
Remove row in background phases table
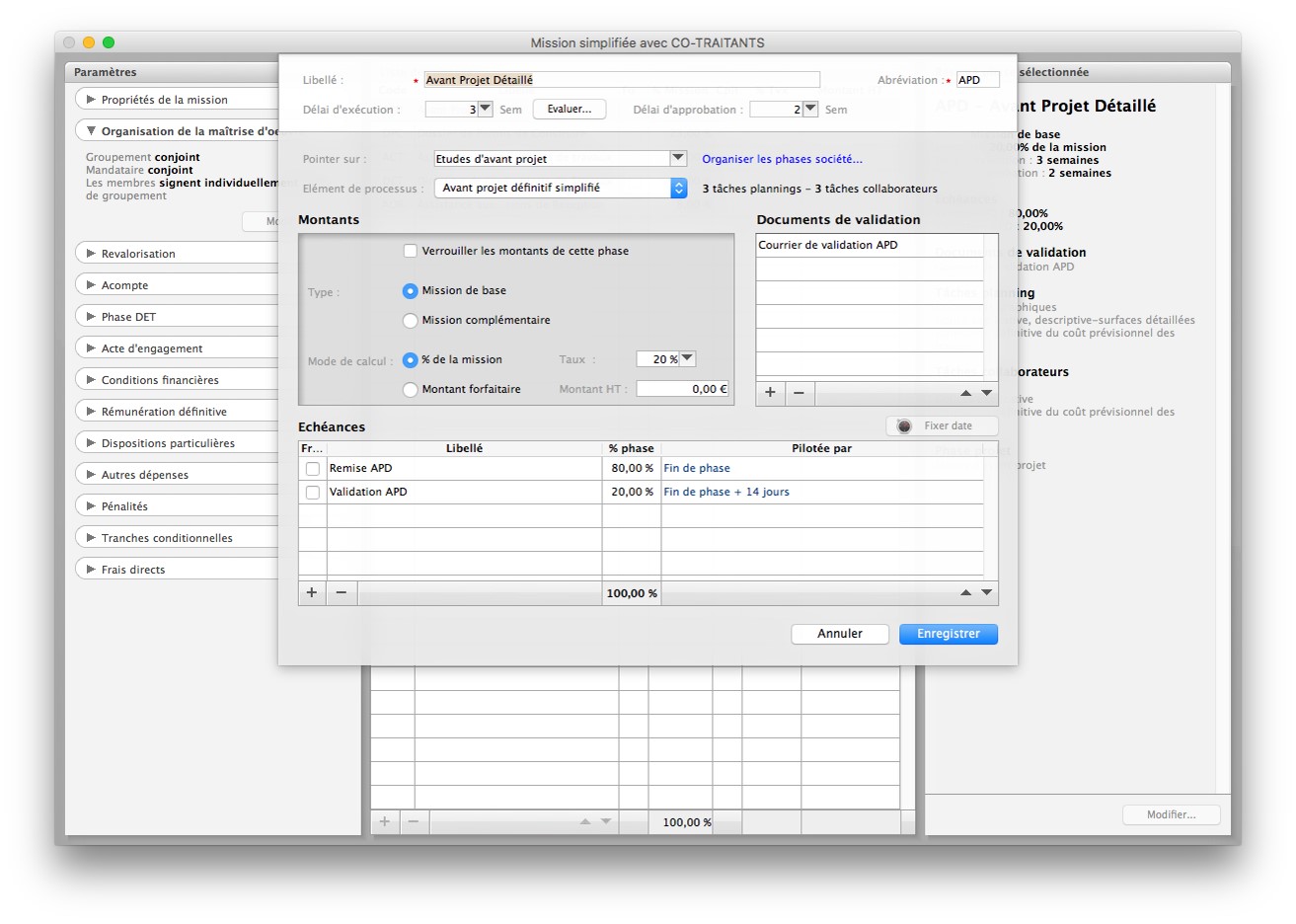(x=414, y=821)
